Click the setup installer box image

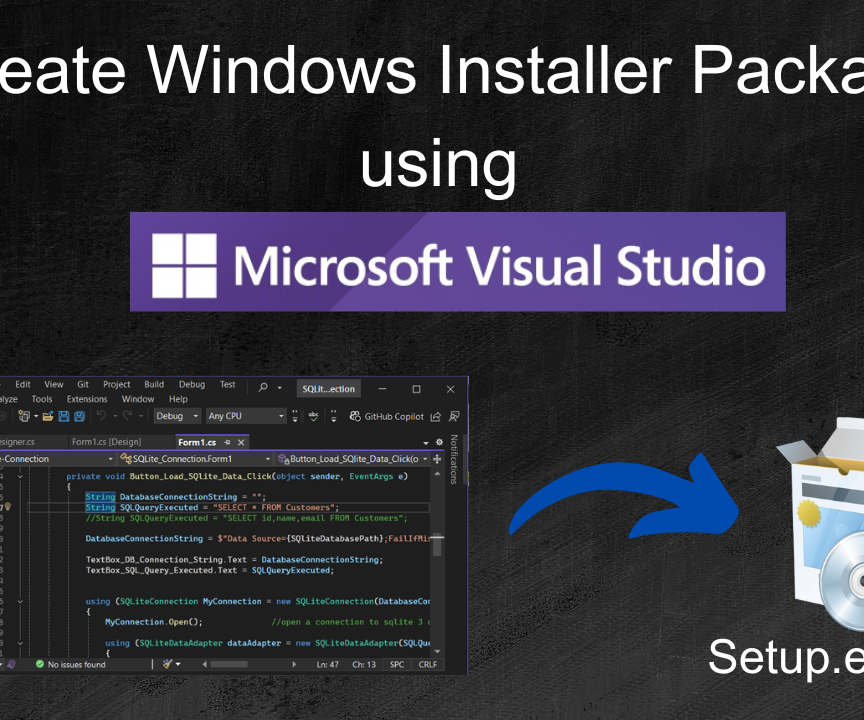click(x=820, y=523)
